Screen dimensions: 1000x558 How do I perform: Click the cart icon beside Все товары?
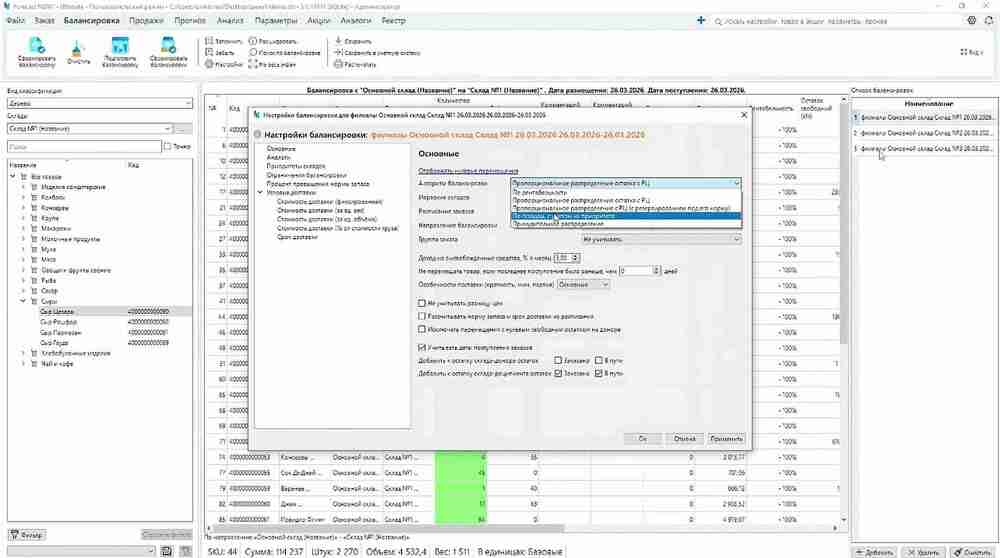[x=24, y=177]
